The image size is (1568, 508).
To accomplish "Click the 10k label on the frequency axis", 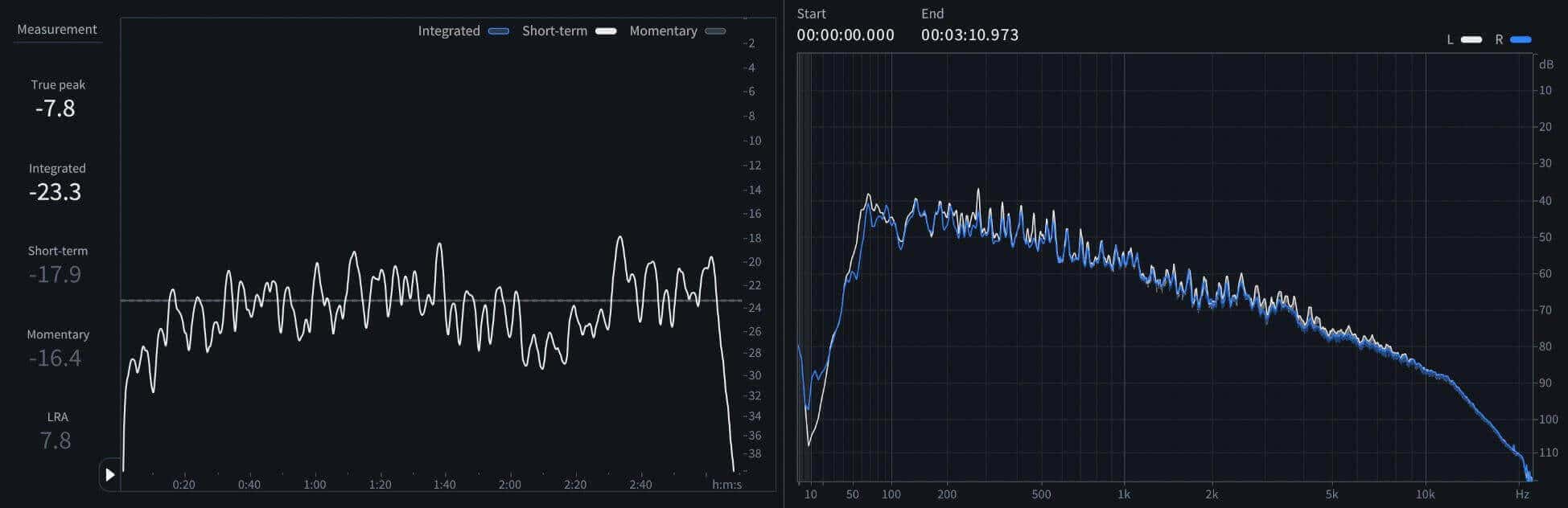I will [1426, 494].
